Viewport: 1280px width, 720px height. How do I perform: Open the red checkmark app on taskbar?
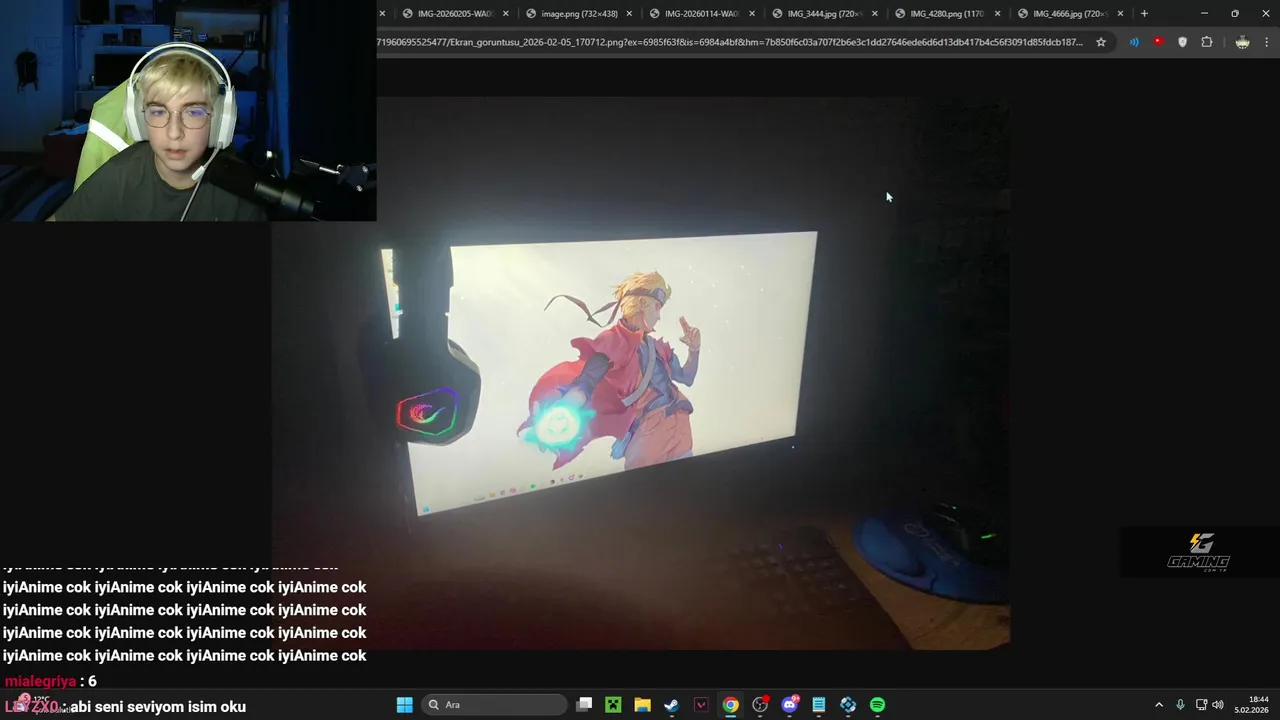[x=701, y=705]
